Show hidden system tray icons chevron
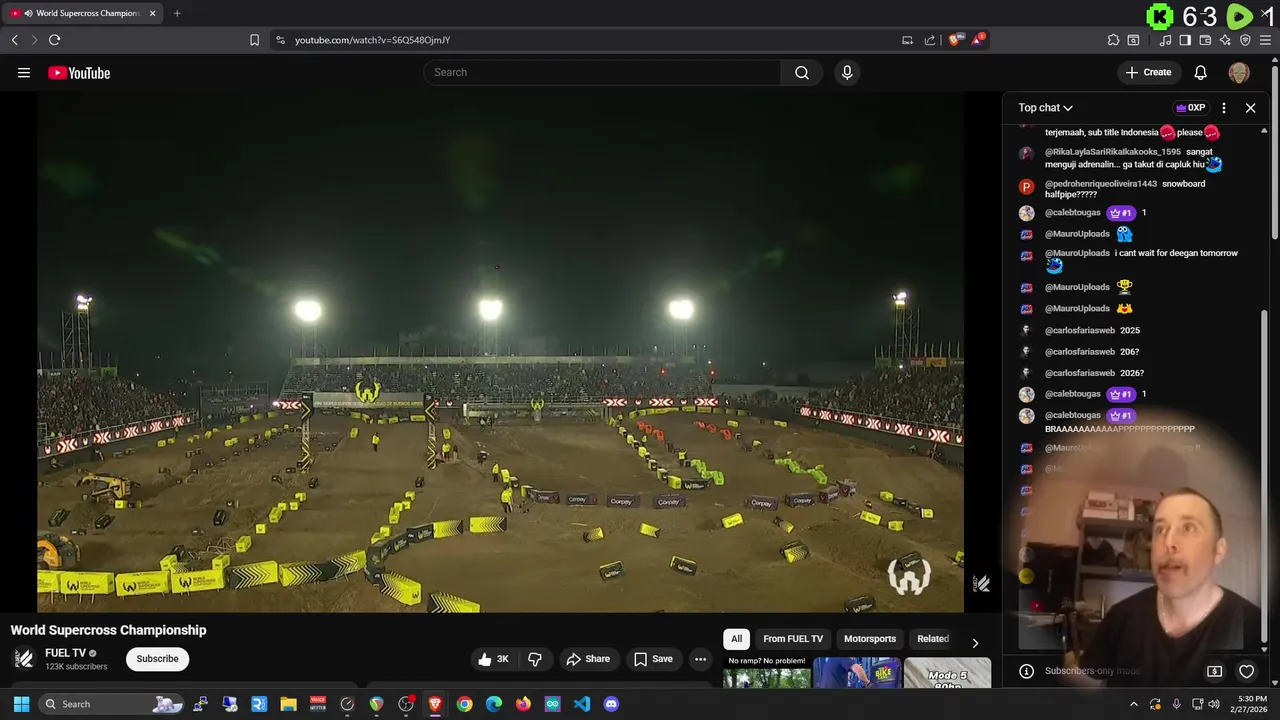The width and height of the screenshot is (1280, 720). tap(1133, 704)
